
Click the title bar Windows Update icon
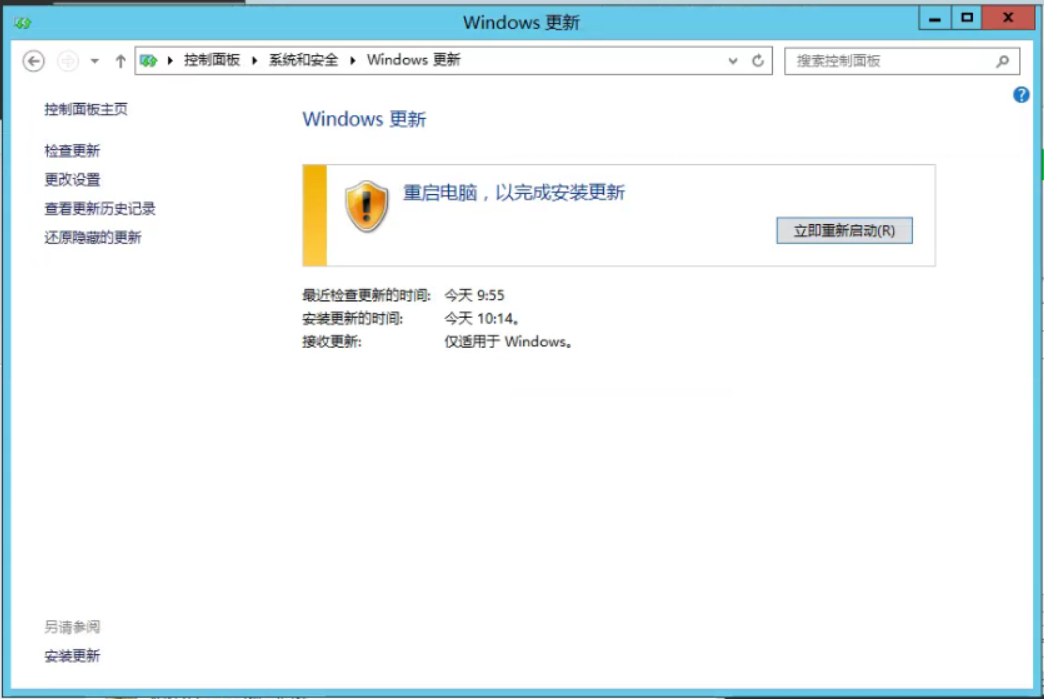pyautogui.click(x=23, y=23)
